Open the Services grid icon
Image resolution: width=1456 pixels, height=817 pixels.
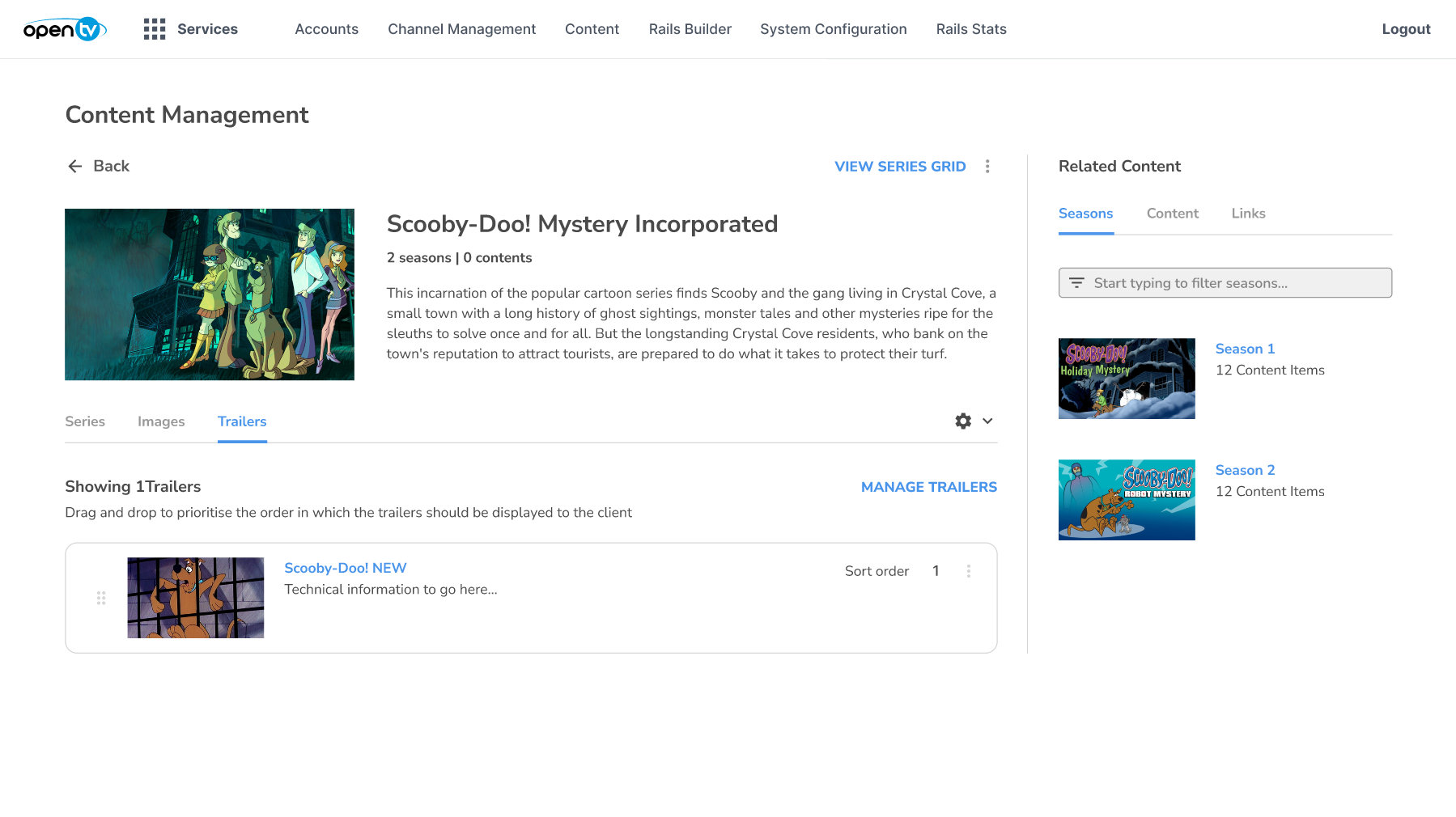click(x=155, y=29)
